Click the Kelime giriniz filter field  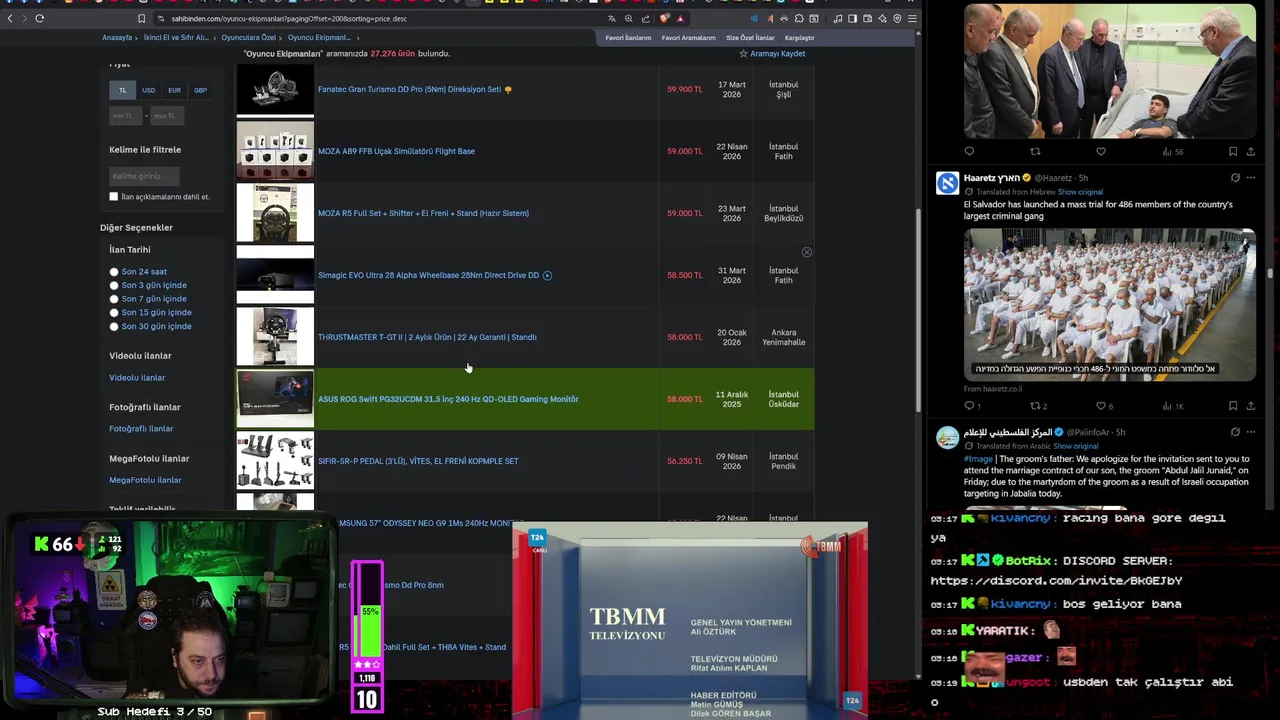click(144, 176)
